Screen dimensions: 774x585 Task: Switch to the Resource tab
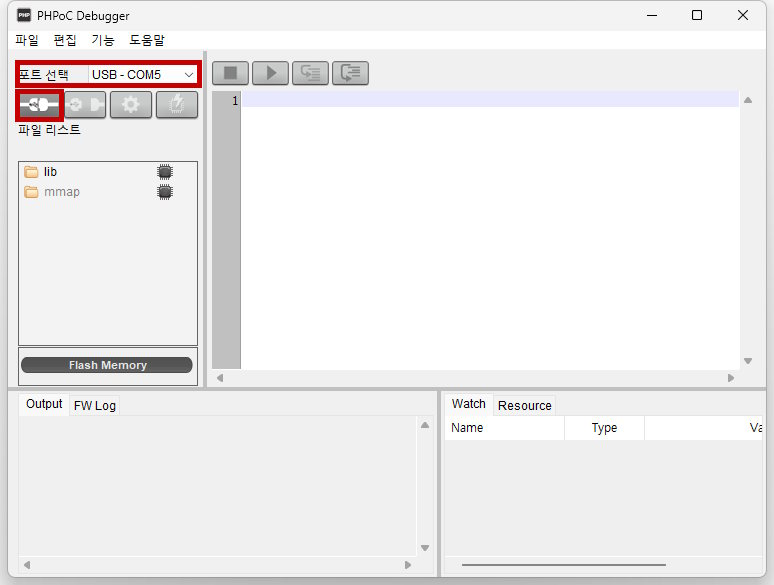point(524,406)
